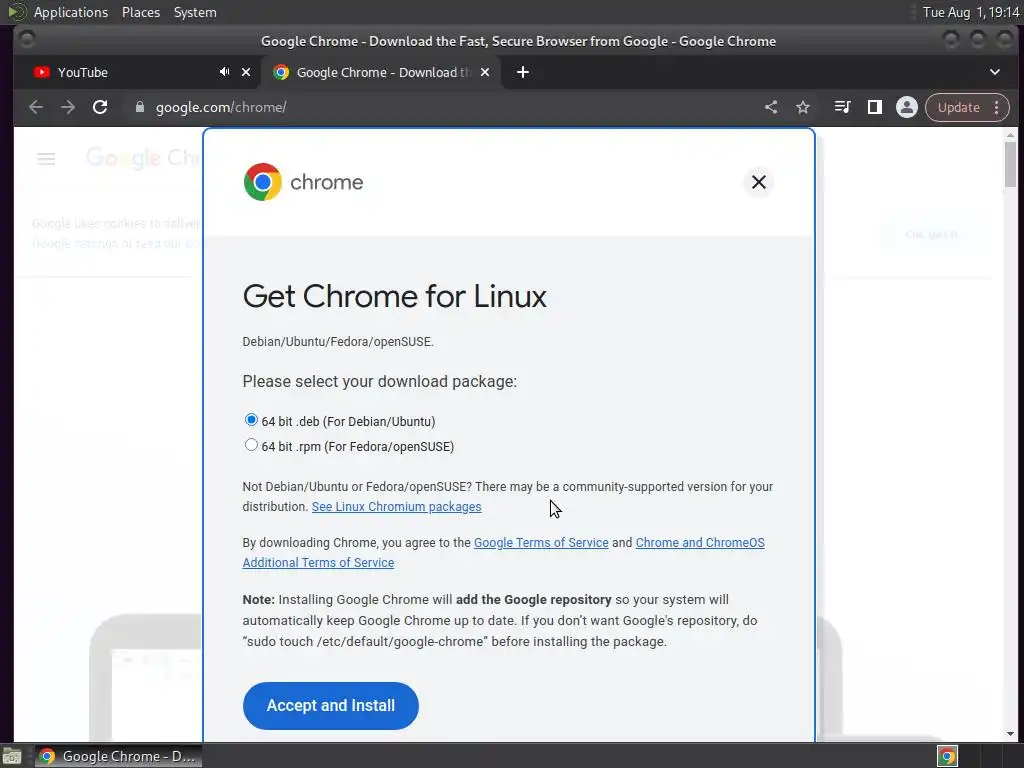Click the page vertical scrollbar thumb
The image size is (1024, 768).
click(1010, 163)
